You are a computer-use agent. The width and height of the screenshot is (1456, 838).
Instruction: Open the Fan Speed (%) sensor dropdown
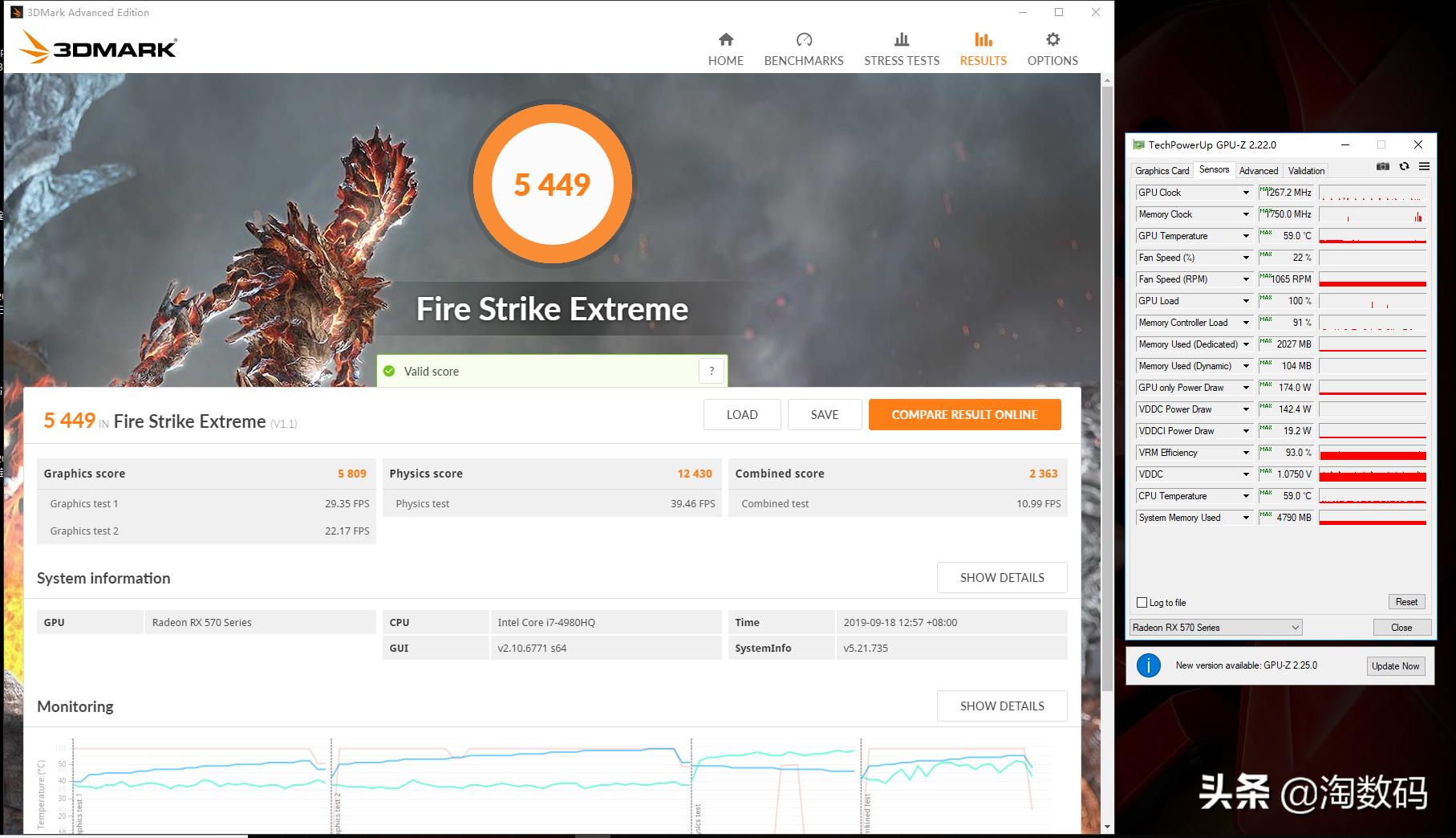tap(1246, 258)
